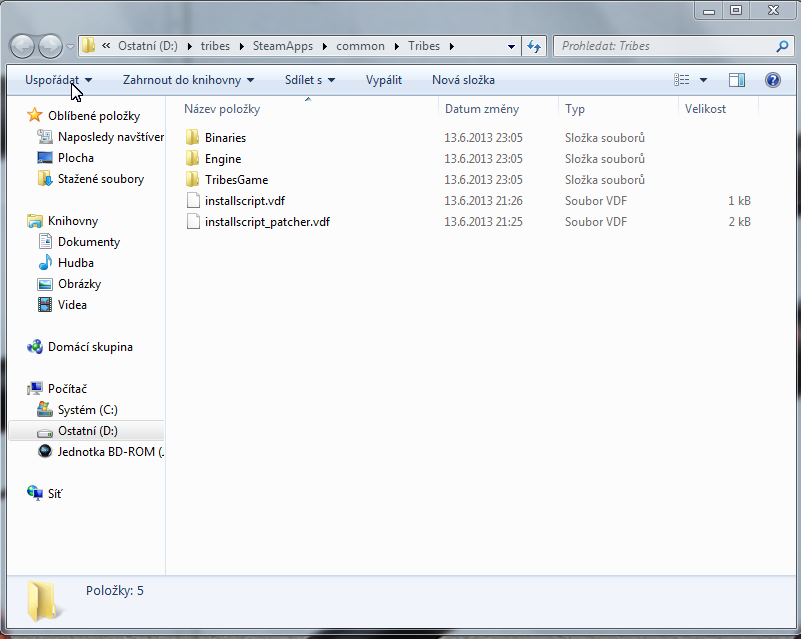Screen dimensions: 801x639
Task: Open 'Hudba' library
Action: (76, 263)
